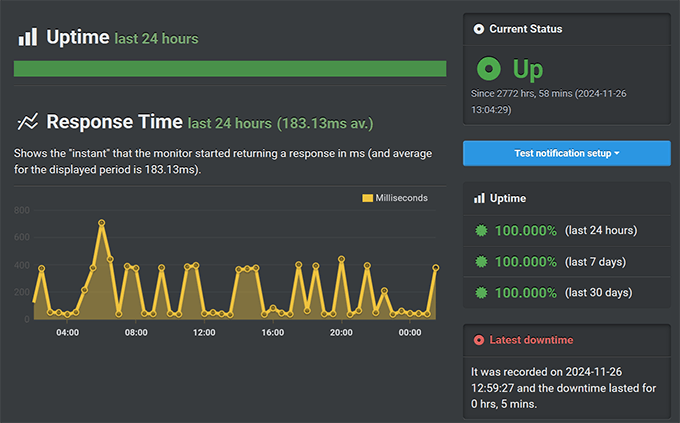The width and height of the screenshot is (680, 423).
Task: Click the large green Up status icon
Action: point(489,69)
